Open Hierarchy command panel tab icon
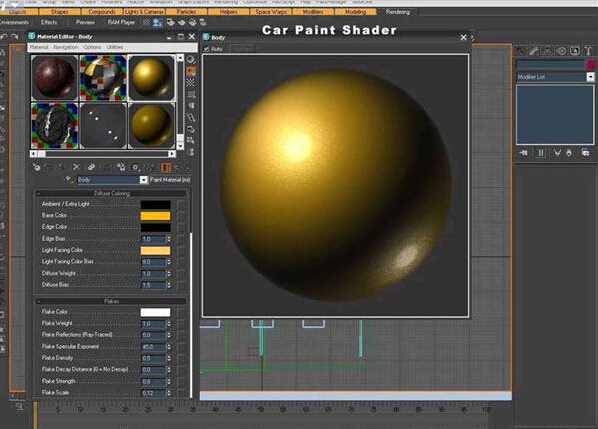The image size is (598, 429). click(547, 50)
